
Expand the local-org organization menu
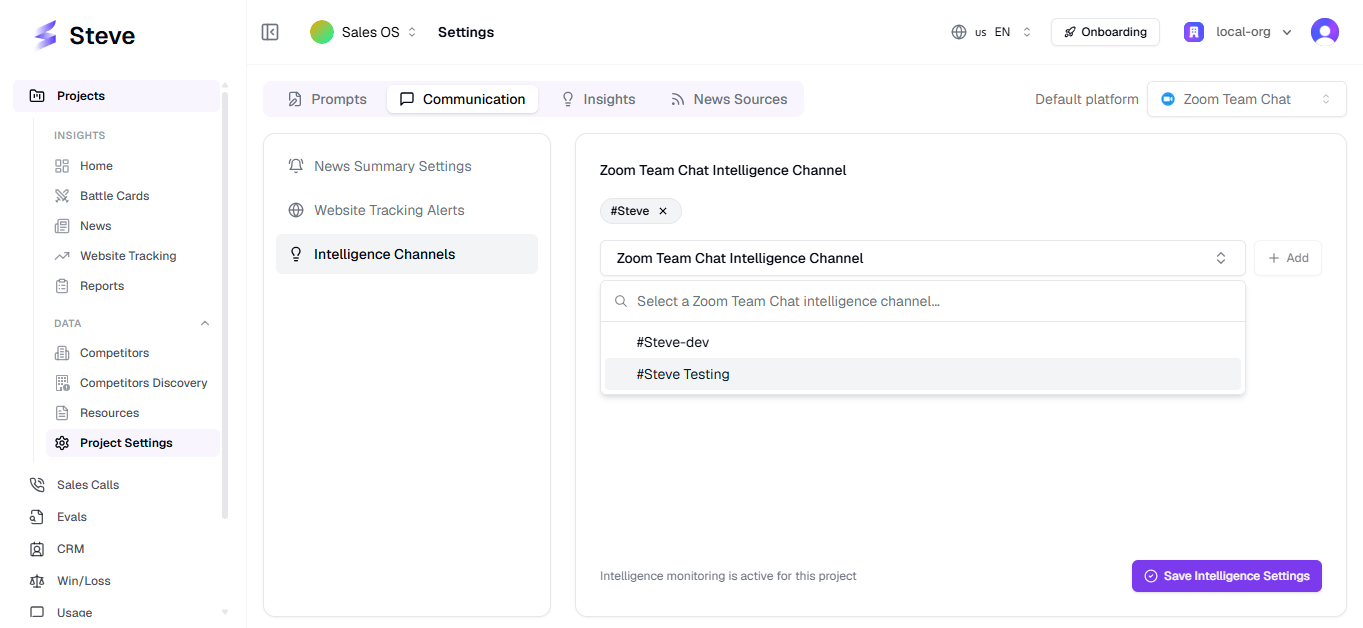tap(1238, 32)
